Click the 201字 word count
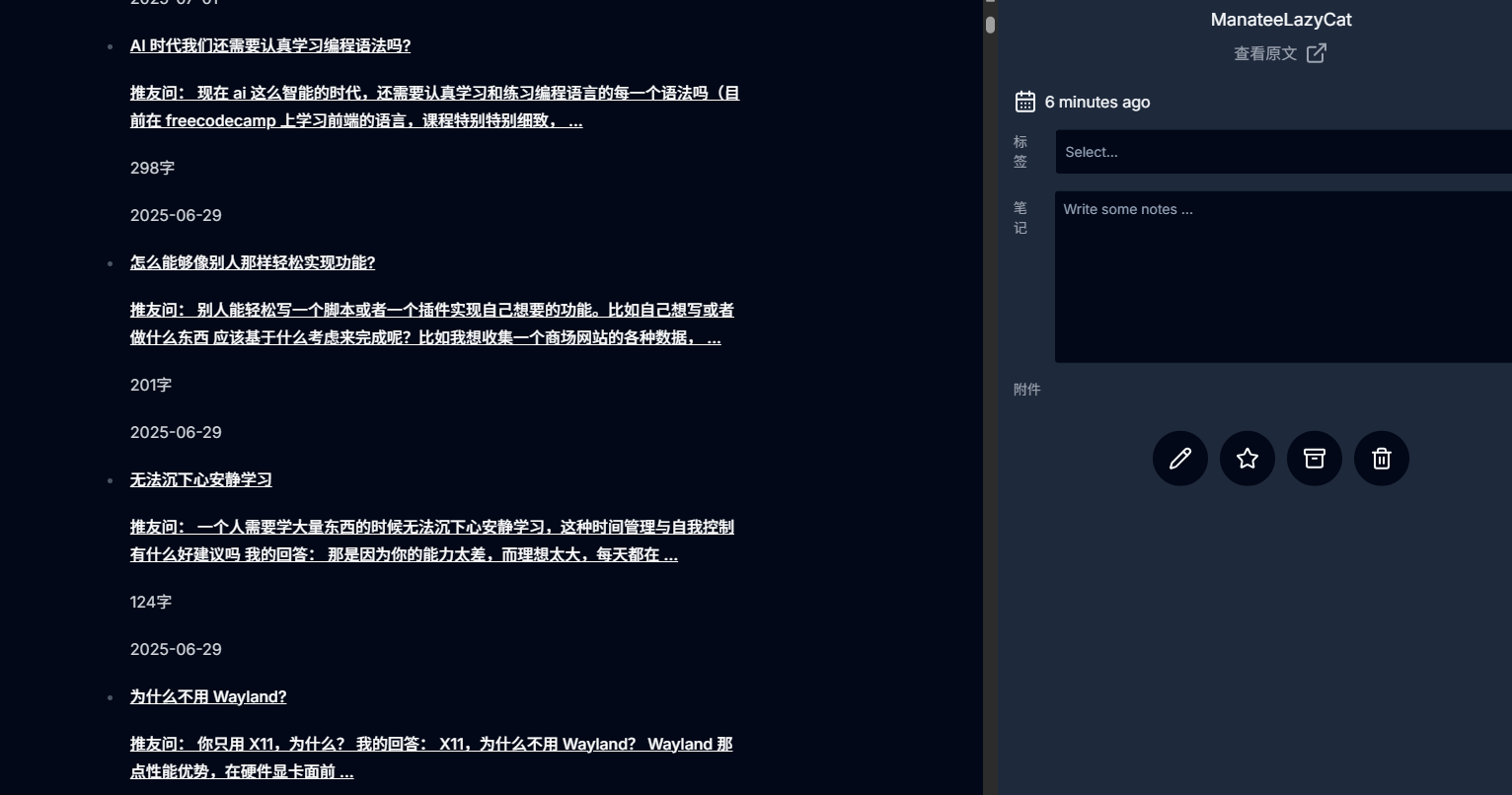The width and height of the screenshot is (1512, 795). [x=151, y=385]
